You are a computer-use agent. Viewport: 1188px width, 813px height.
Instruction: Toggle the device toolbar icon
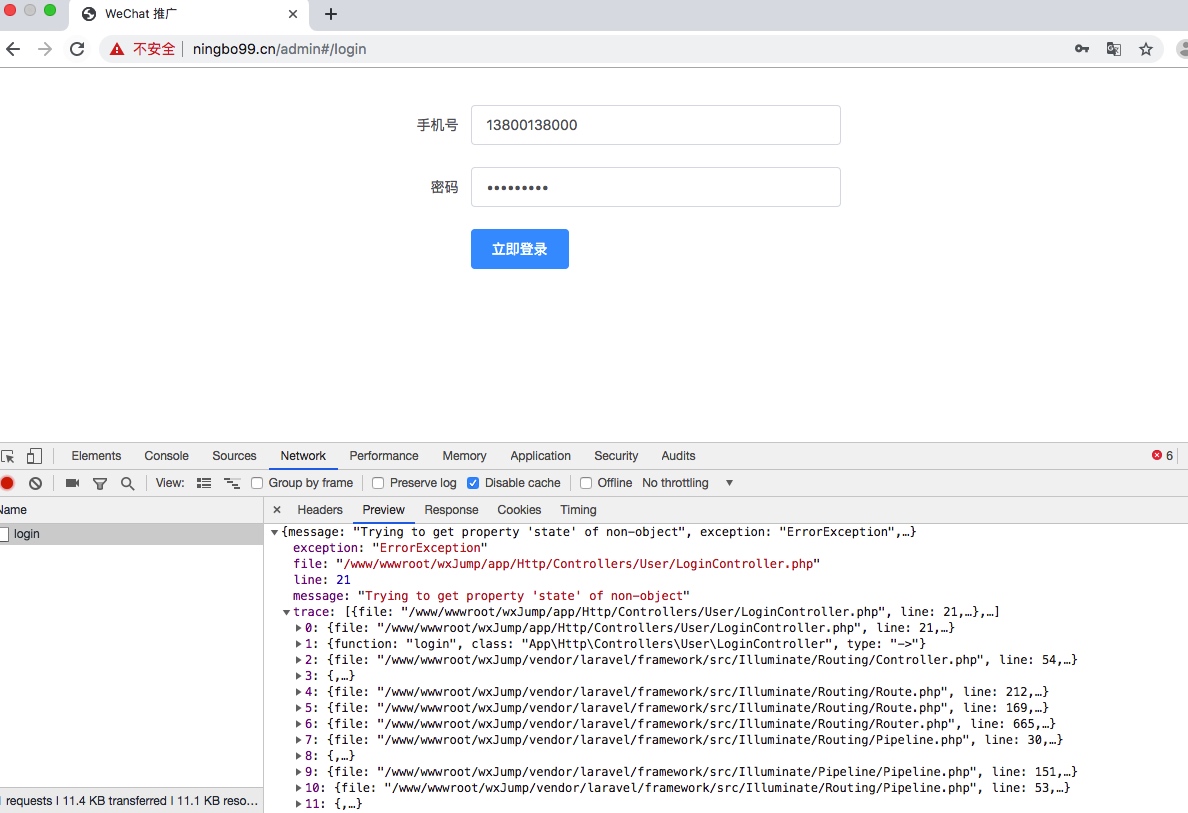click(x=34, y=456)
